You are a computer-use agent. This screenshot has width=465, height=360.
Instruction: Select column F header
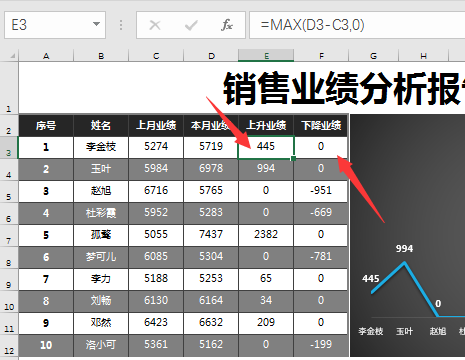point(321,56)
